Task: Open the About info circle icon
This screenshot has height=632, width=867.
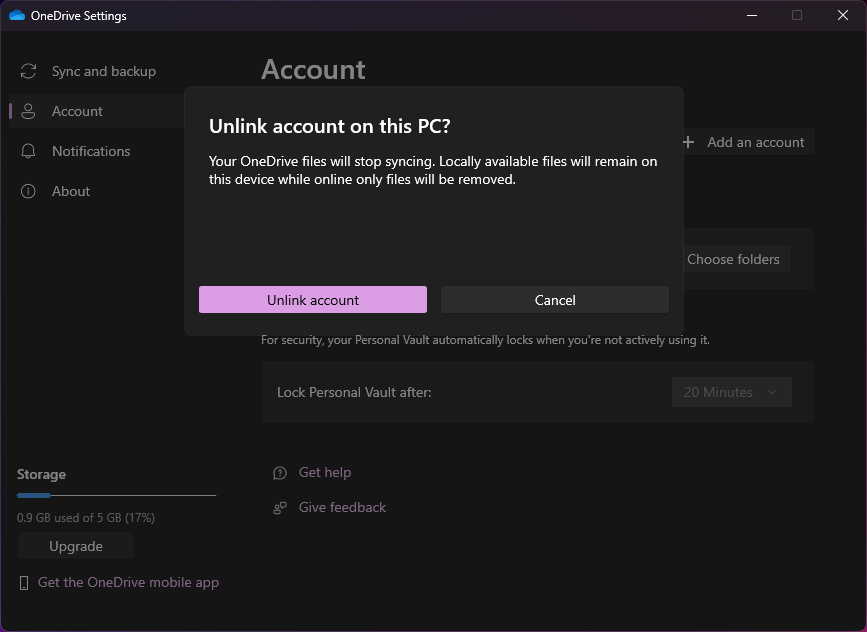Action: [x=28, y=191]
